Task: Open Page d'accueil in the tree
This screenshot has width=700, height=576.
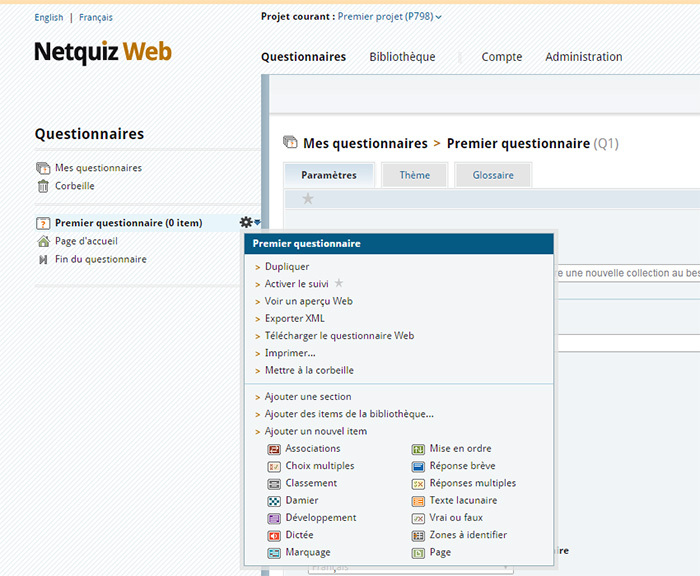Action: tap(86, 241)
